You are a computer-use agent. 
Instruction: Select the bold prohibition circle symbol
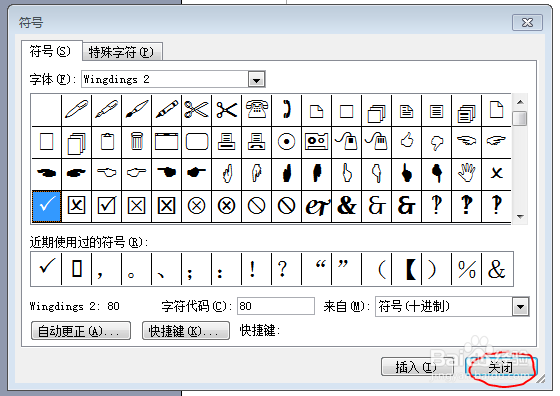click(286, 206)
